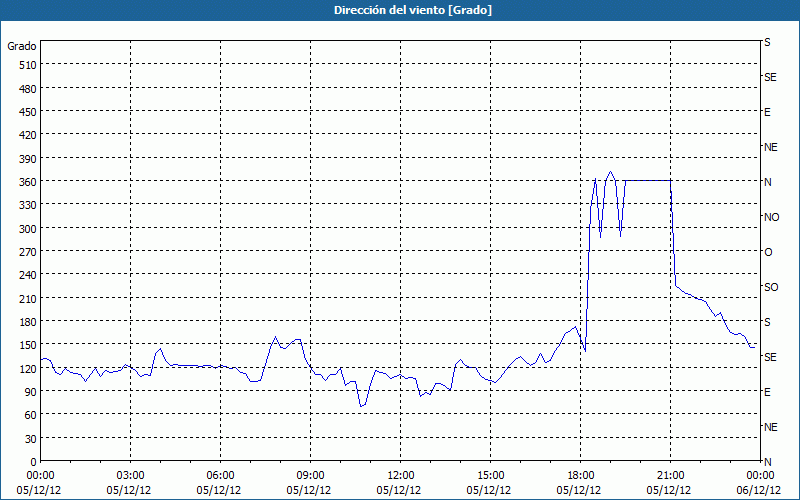The height and width of the screenshot is (500, 800).
Task: Click the 150 y-axis value
Action: (28, 345)
